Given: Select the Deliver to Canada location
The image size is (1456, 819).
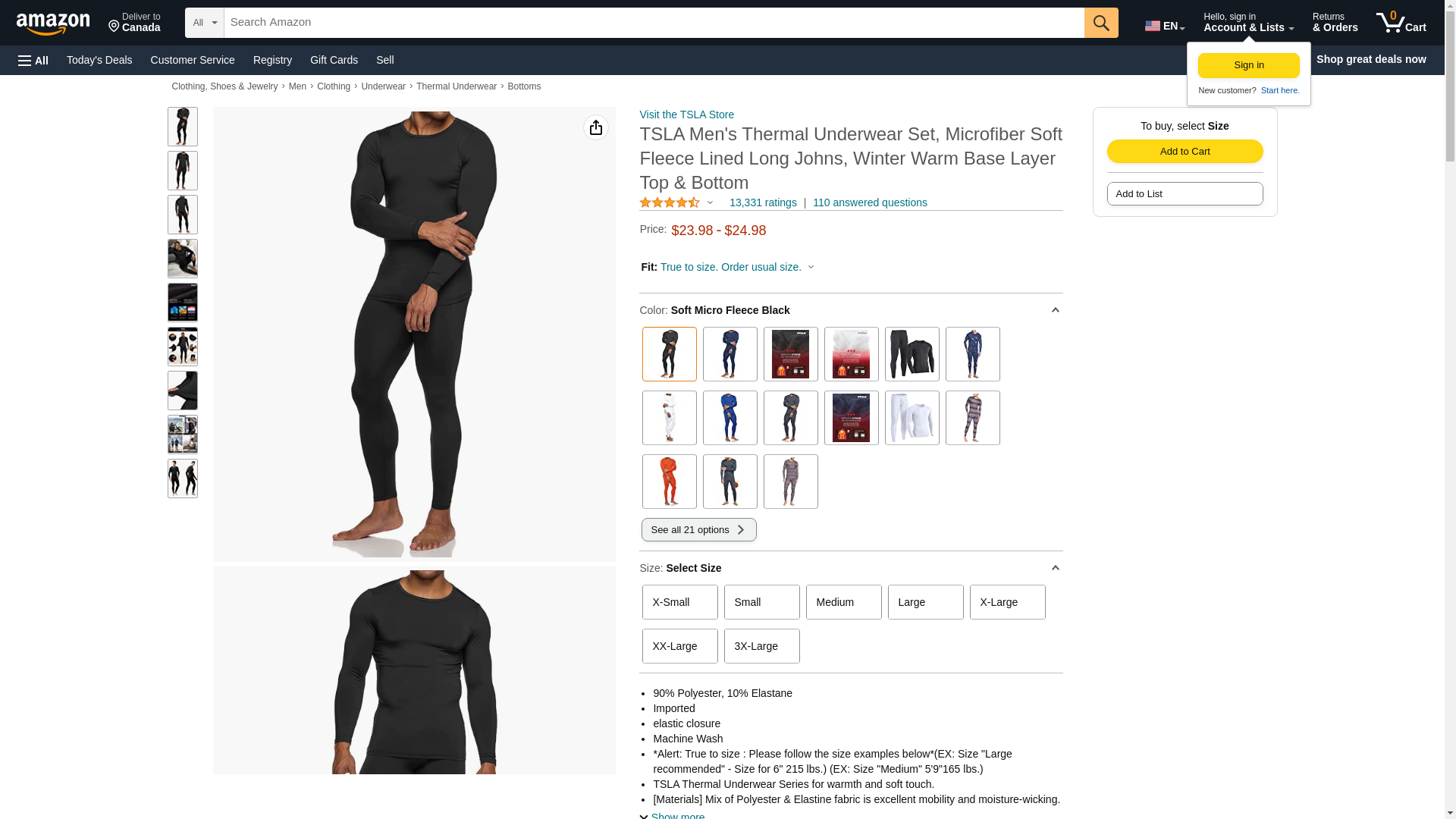Looking at the screenshot, I should tap(134, 23).
